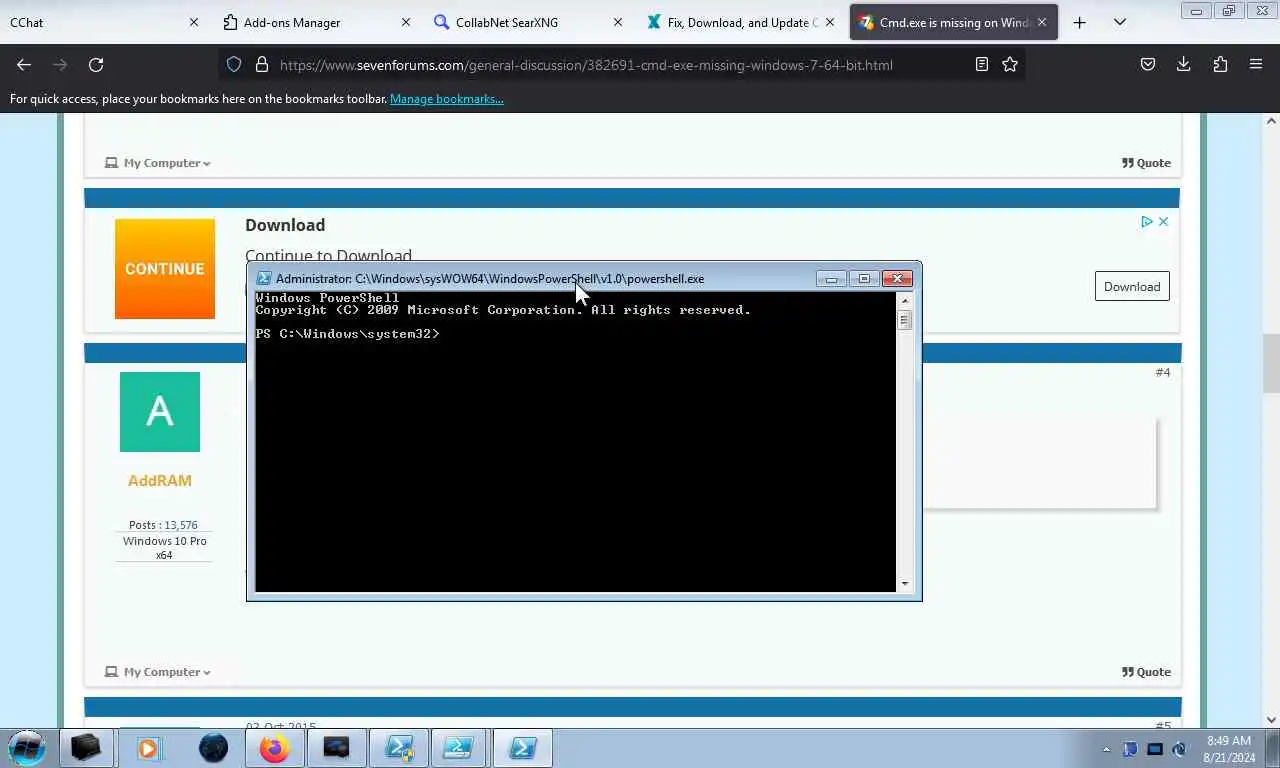Click the sevenforums URL address field
Screen dimensions: 1280x768
coord(620,65)
